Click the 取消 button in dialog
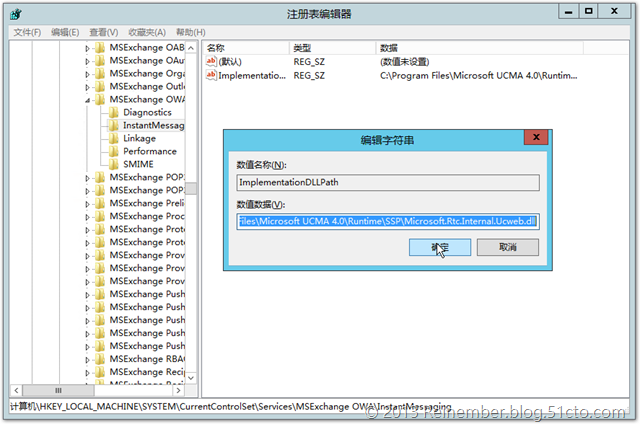 pos(507,247)
